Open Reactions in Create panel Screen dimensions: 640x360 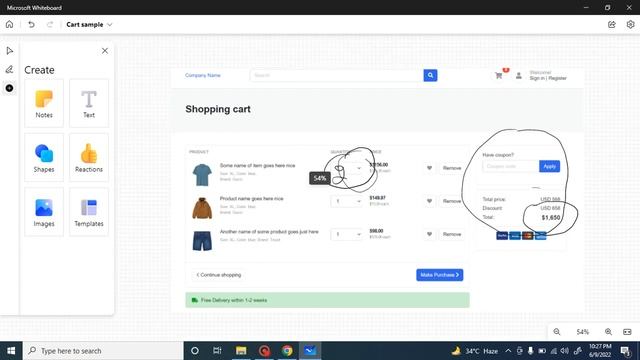(89, 158)
